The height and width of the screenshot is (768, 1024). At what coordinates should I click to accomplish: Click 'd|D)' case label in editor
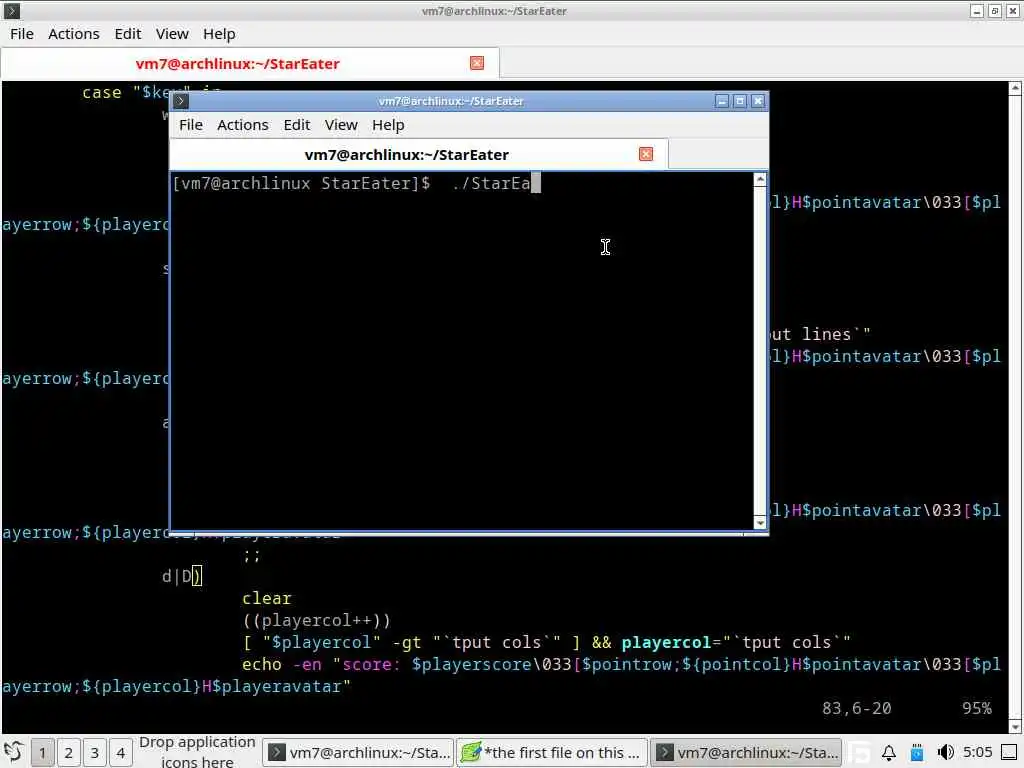point(182,576)
